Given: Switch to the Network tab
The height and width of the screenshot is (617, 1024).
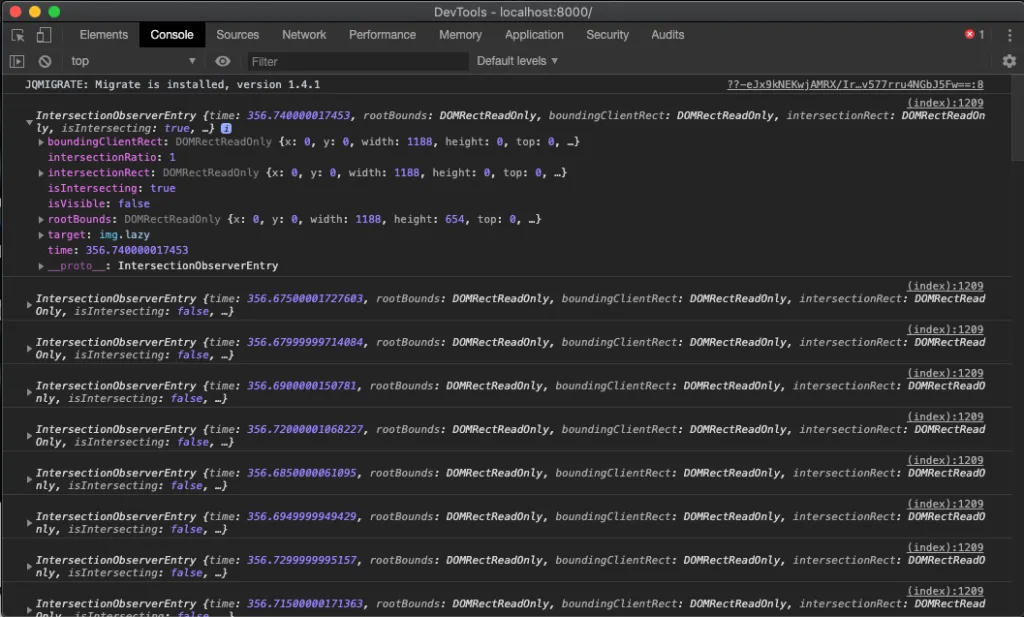Looking at the screenshot, I should pos(304,35).
